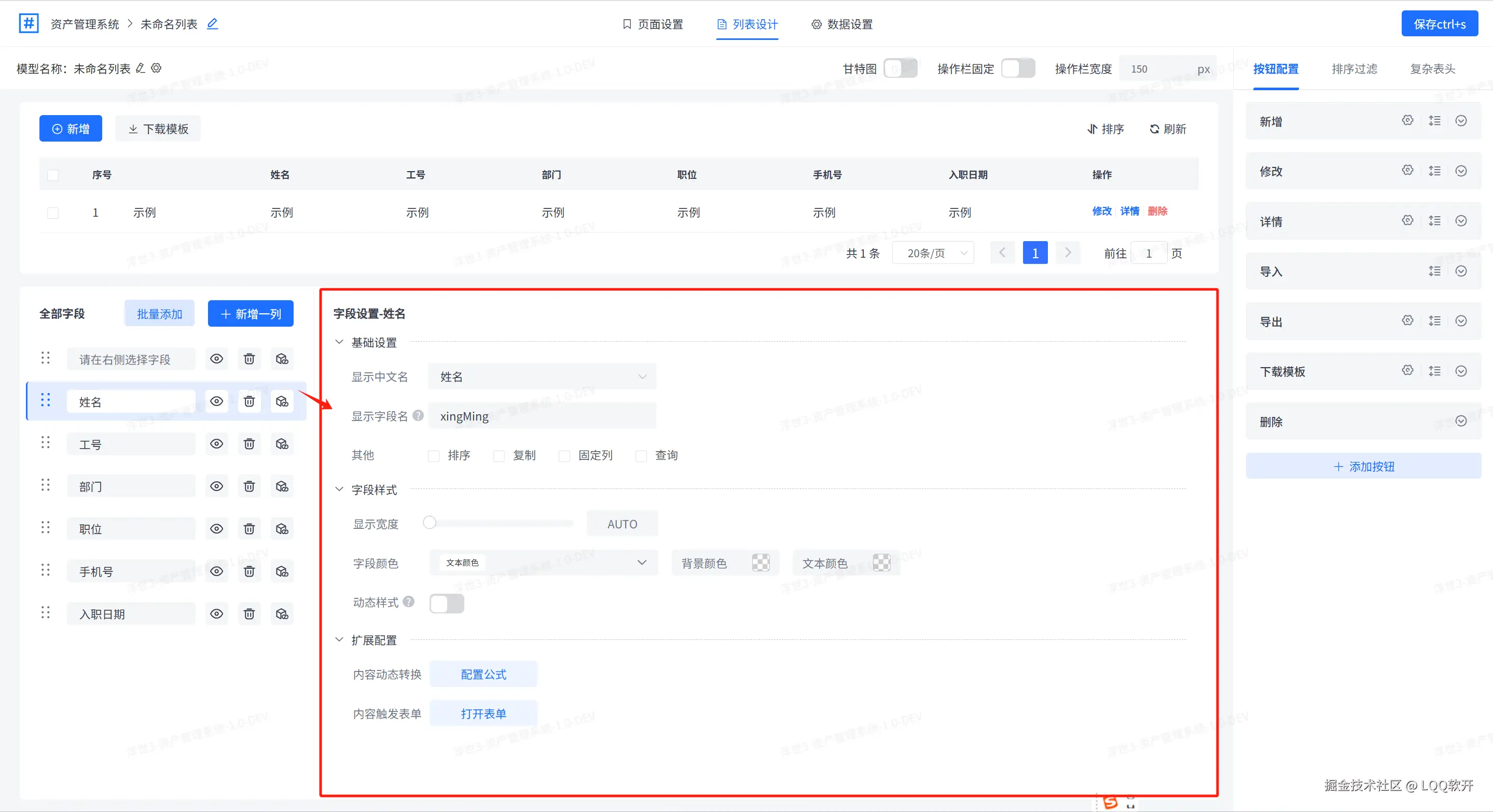Collapse the 字段样式 section
This screenshot has height=812, width=1493.
tap(340, 489)
